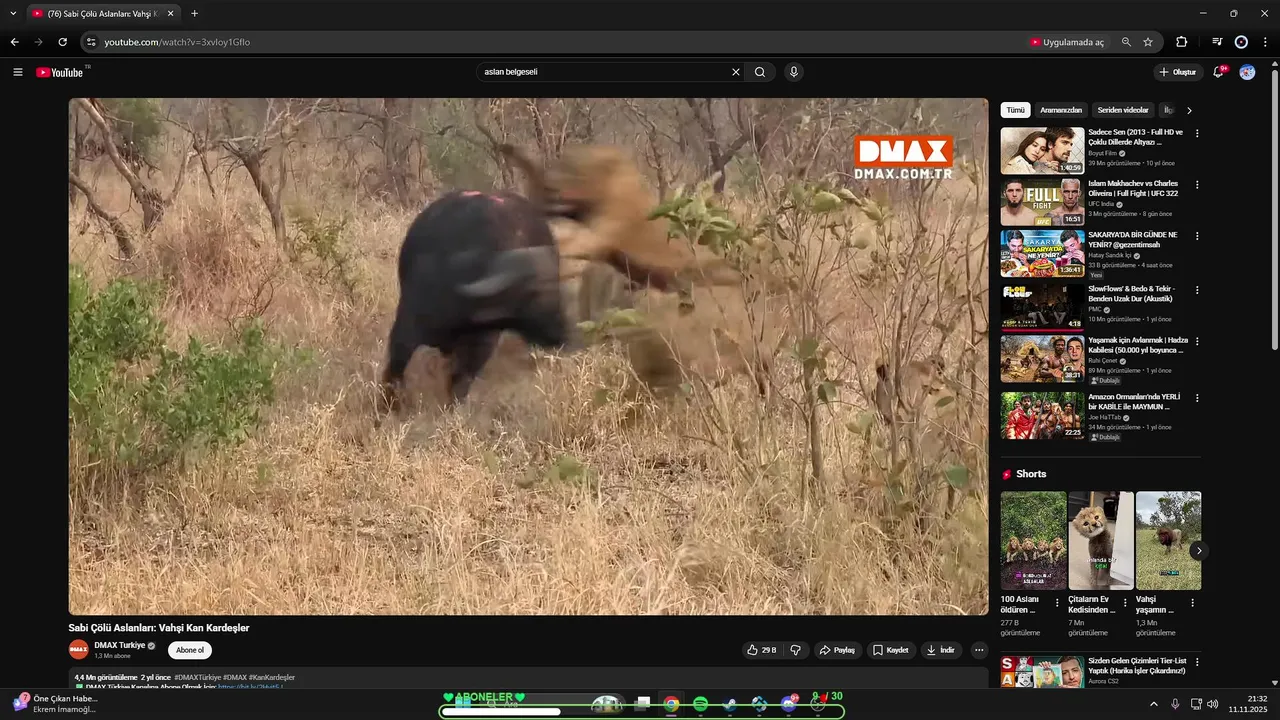1280x720 pixels.
Task: Open the Sadece Sen video thumbnail
Action: pyautogui.click(x=1042, y=150)
